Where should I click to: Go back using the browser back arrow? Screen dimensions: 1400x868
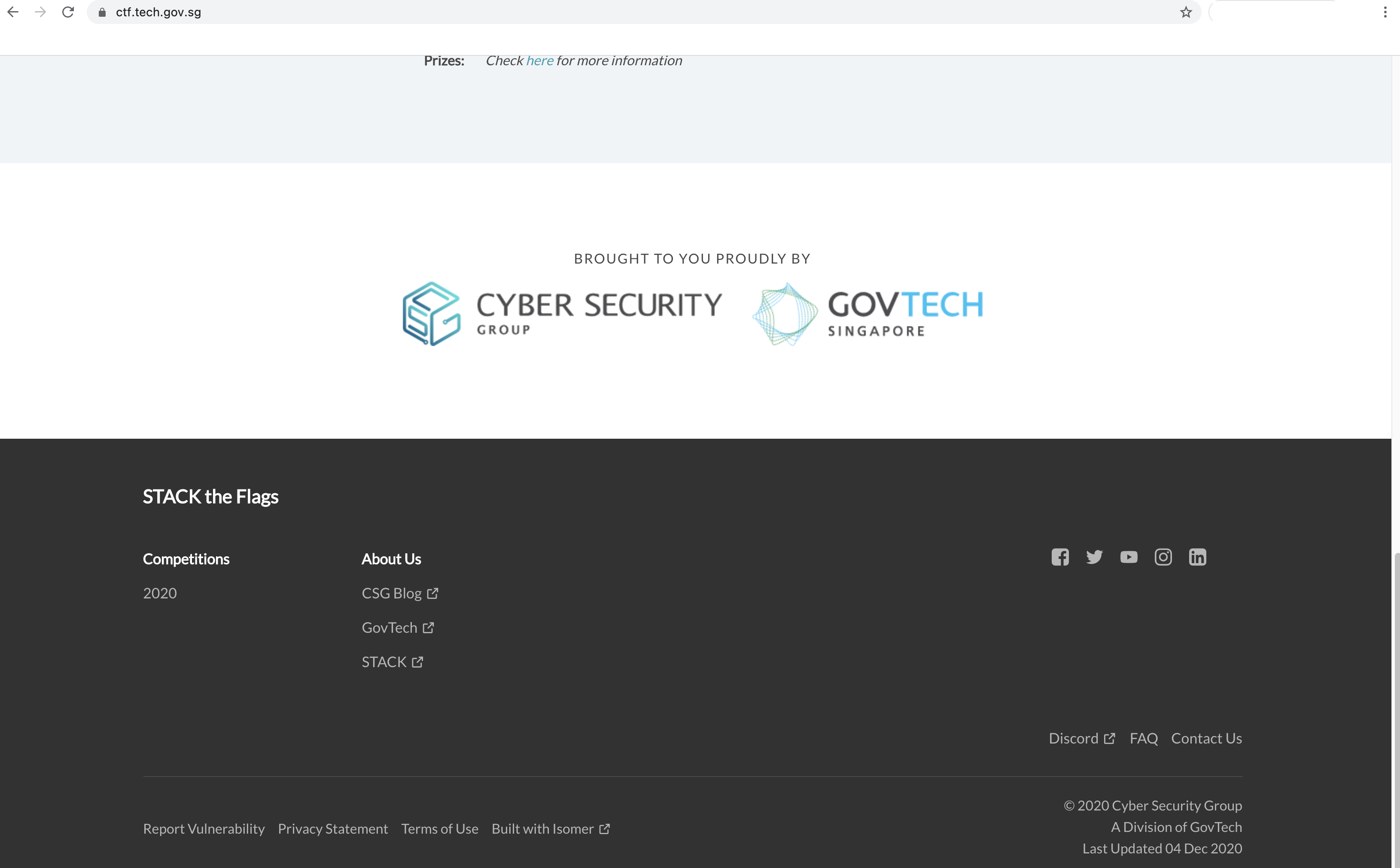click(x=12, y=12)
